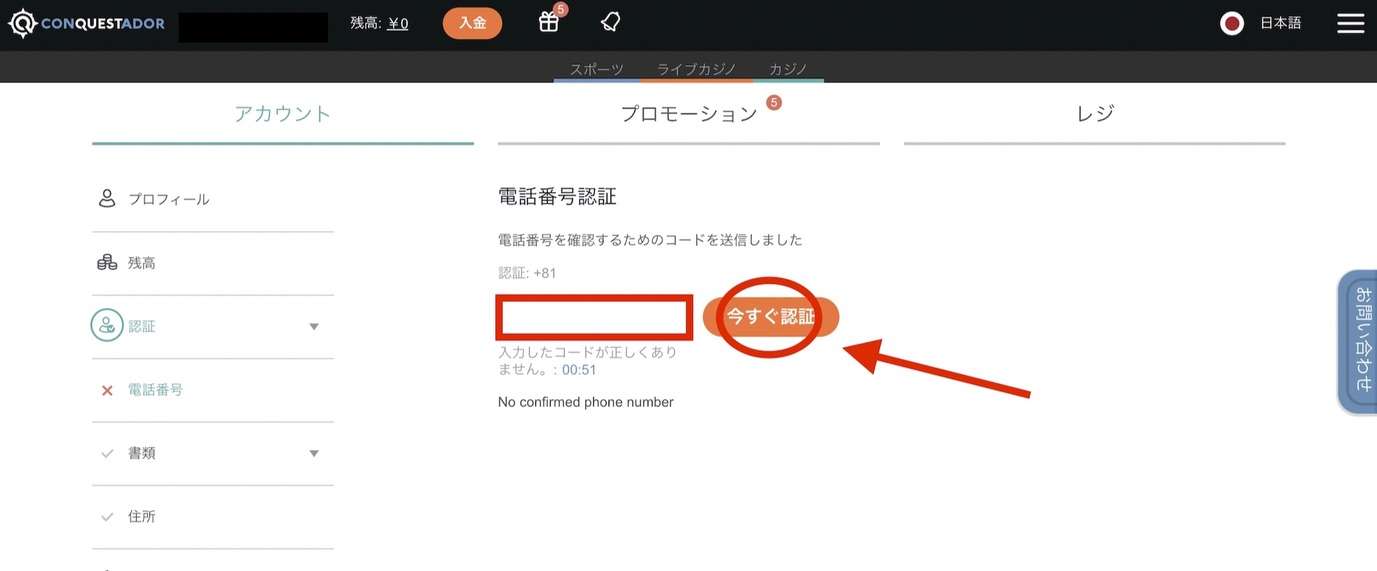Open 電話番号 in sidebar

click(x=156, y=390)
